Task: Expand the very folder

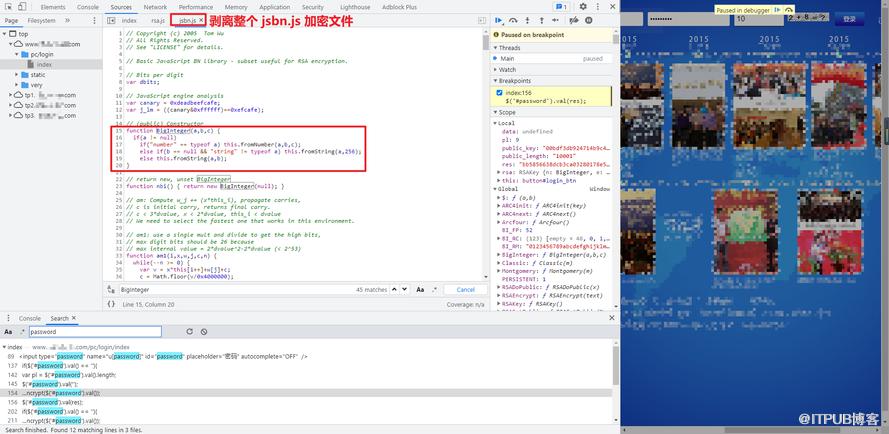Action: [18, 85]
